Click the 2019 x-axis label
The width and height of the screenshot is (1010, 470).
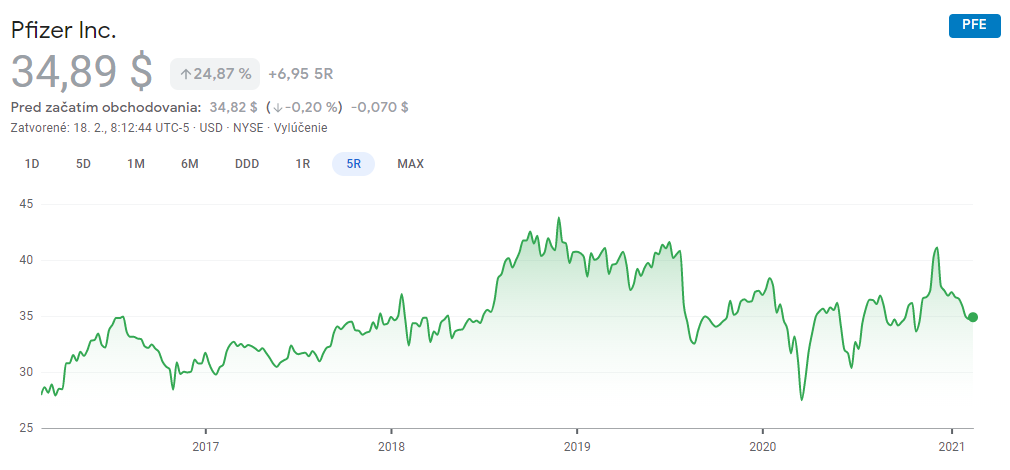[577, 446]
